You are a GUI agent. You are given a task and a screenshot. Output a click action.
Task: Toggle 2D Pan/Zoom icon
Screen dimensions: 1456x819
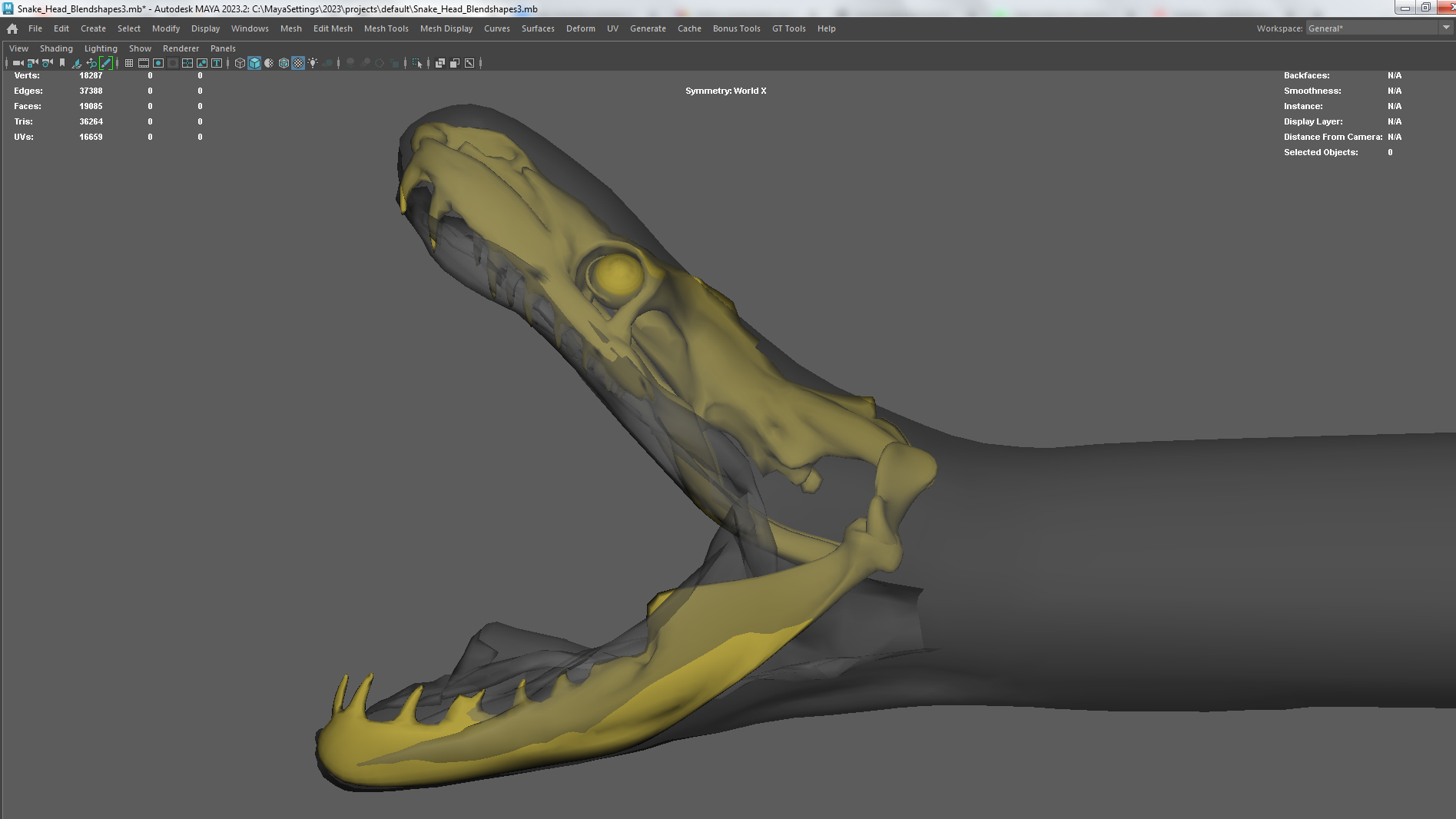[x=91, y=63]
